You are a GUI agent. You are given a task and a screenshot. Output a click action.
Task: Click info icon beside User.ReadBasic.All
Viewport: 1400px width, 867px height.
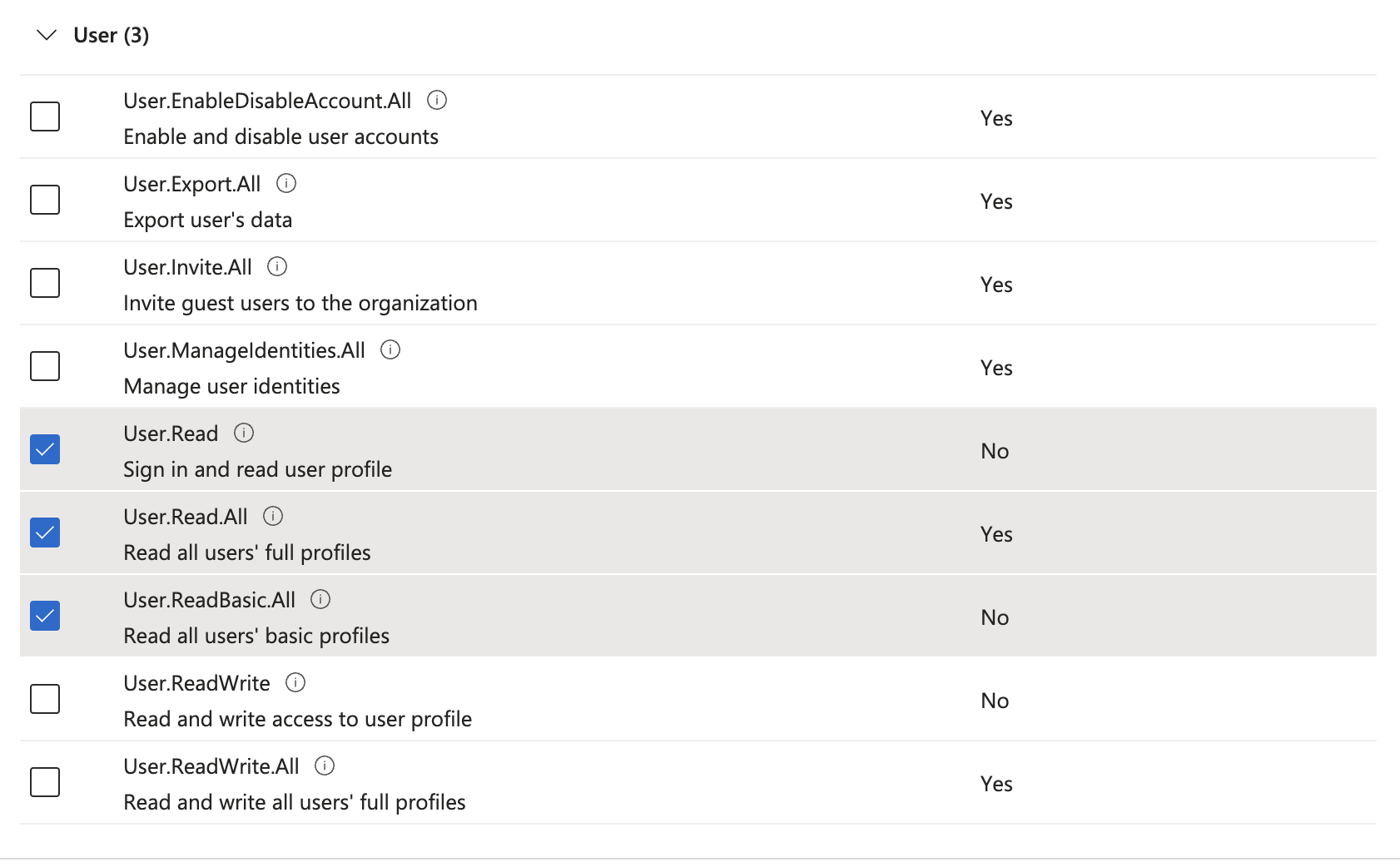coord(320,599)
